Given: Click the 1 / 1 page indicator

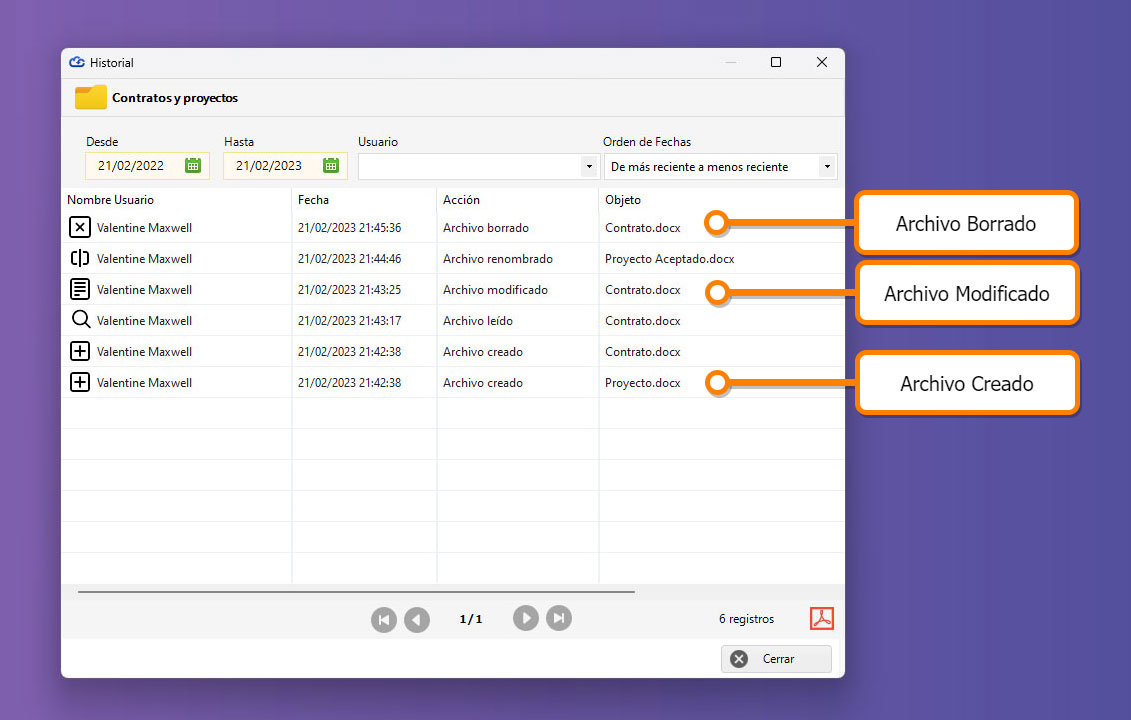Looking at the screenshot, I should 470,619.
